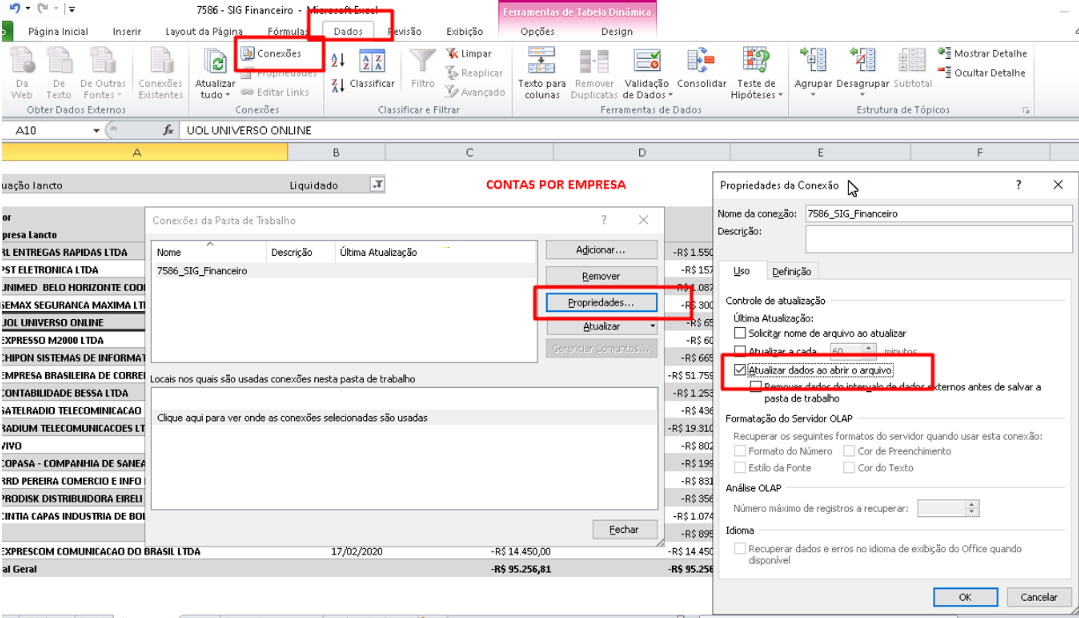Sort ascending A to Z icon
The image size is (1079, 618).
[x=337, y=60]
